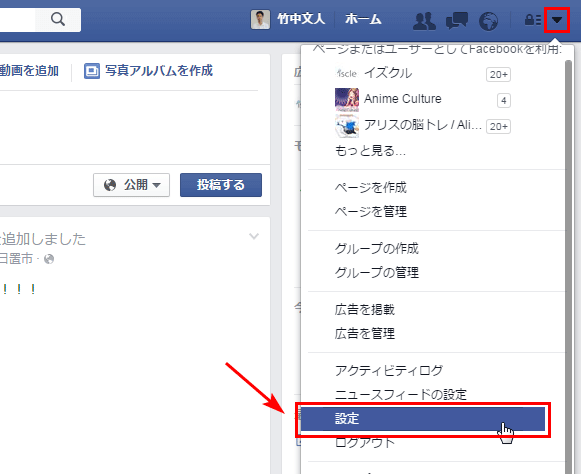Toggle the account dropdown arrow in top bar
The width and height of the screenshot is (581, 474).
pos(557,20)
